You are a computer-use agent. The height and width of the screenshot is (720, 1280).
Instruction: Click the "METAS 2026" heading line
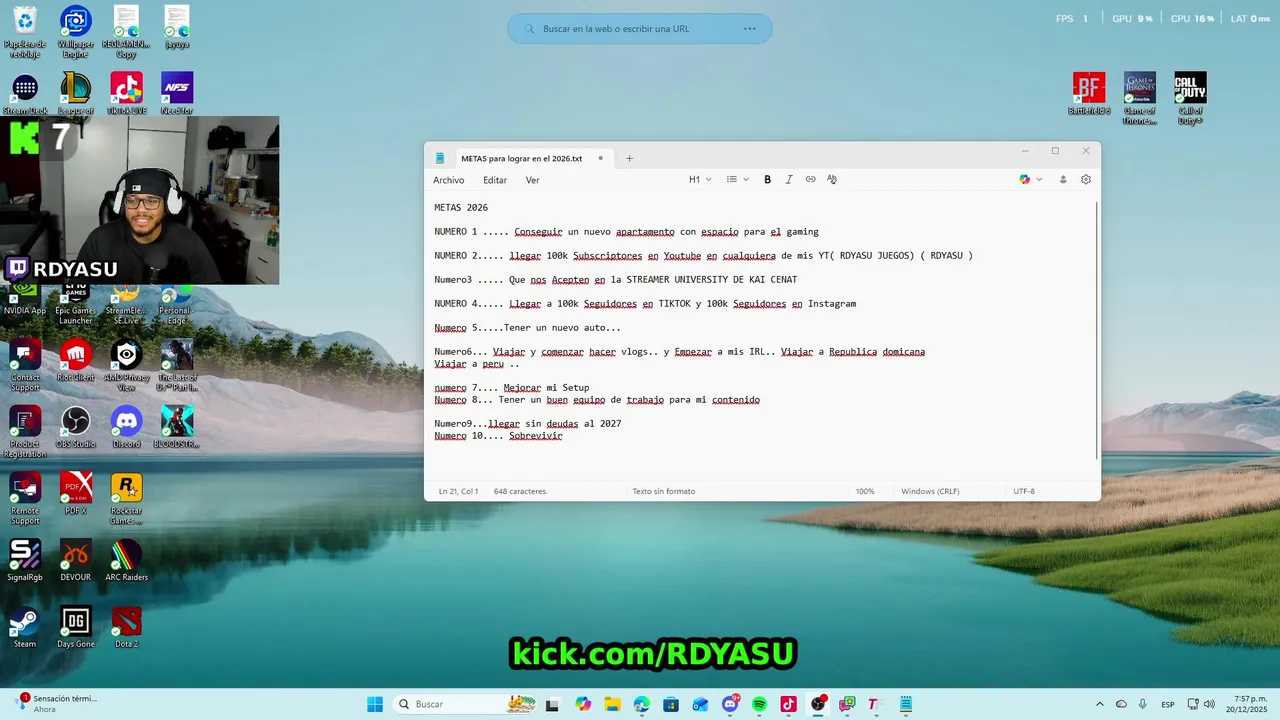(x=461, y=208)
